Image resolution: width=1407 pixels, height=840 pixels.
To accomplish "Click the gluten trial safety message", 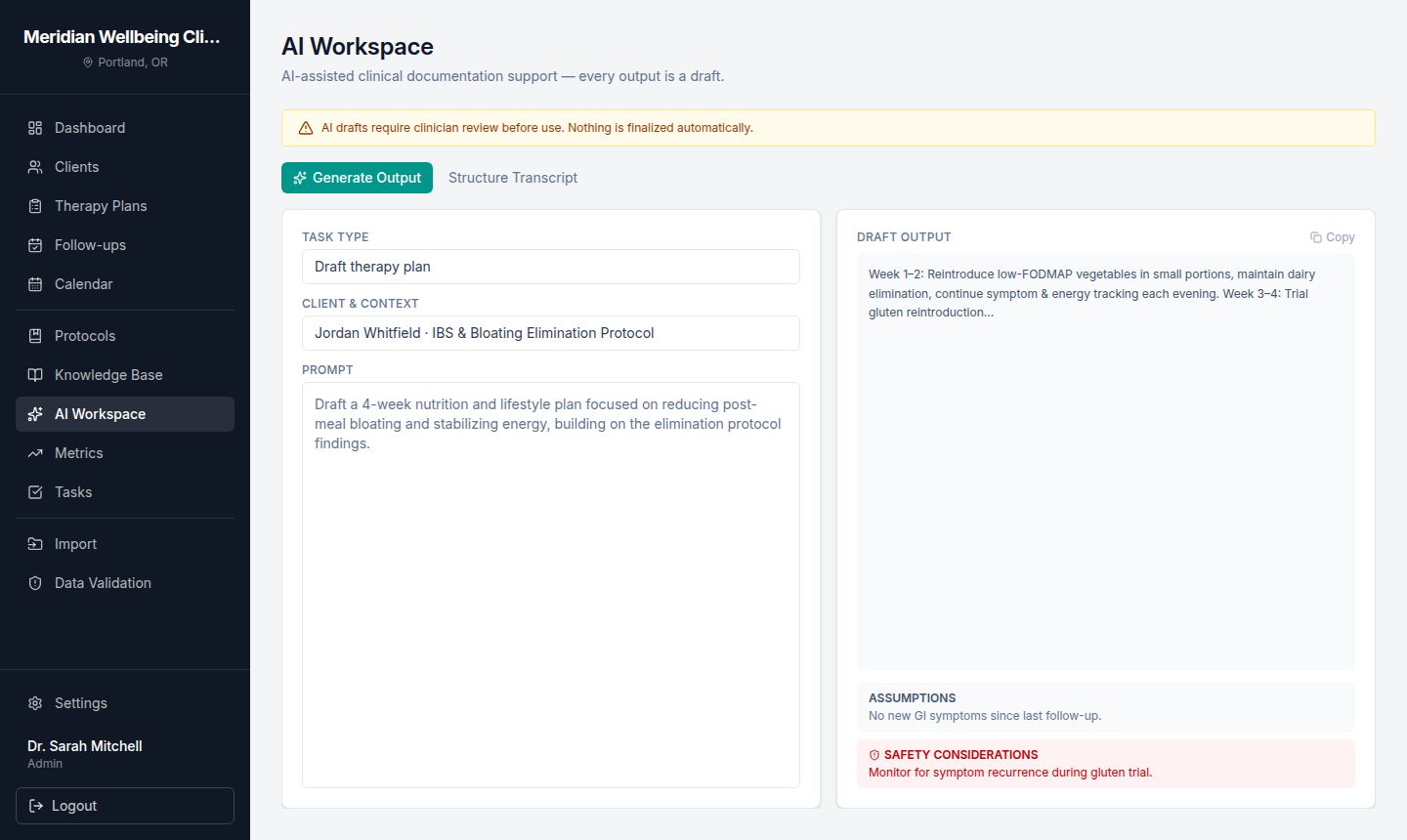I will pos(1010,773).
